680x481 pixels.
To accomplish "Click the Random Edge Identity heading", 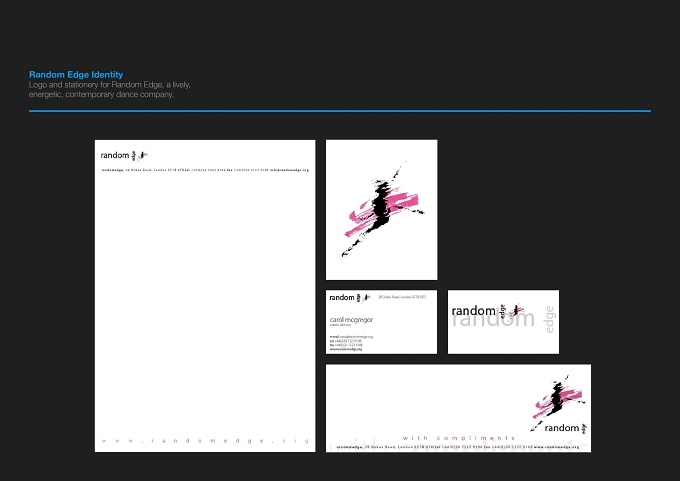I will pos(76,75).
